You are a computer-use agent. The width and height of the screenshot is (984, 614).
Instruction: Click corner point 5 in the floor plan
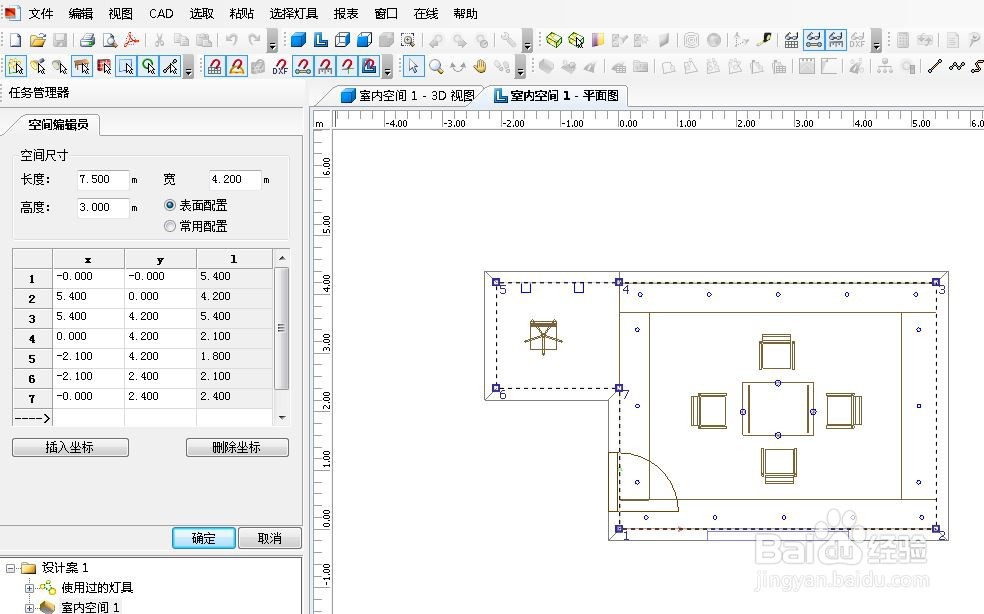point(496,283)
